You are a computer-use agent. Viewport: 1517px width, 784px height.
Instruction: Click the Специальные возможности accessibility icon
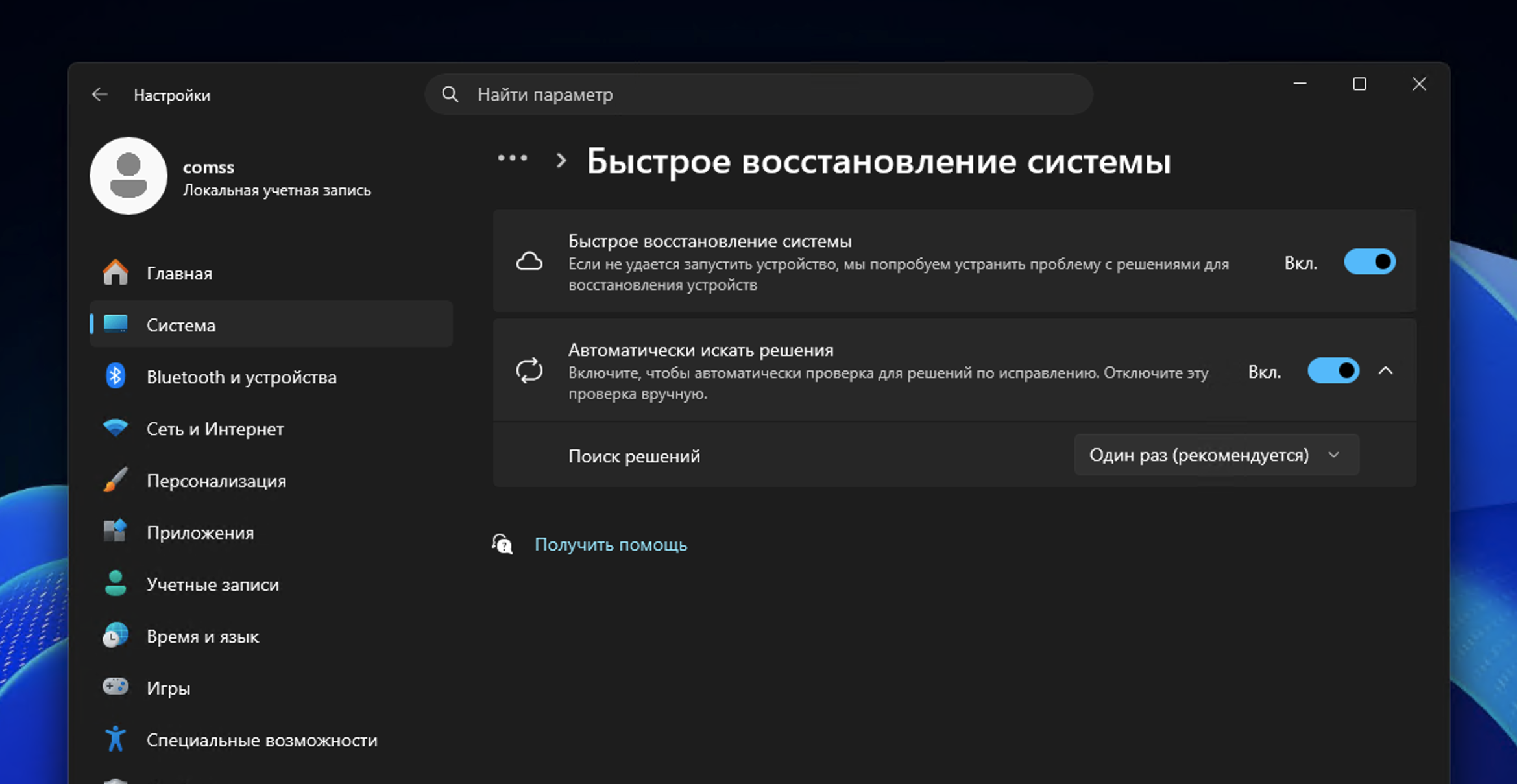[115, 739]
